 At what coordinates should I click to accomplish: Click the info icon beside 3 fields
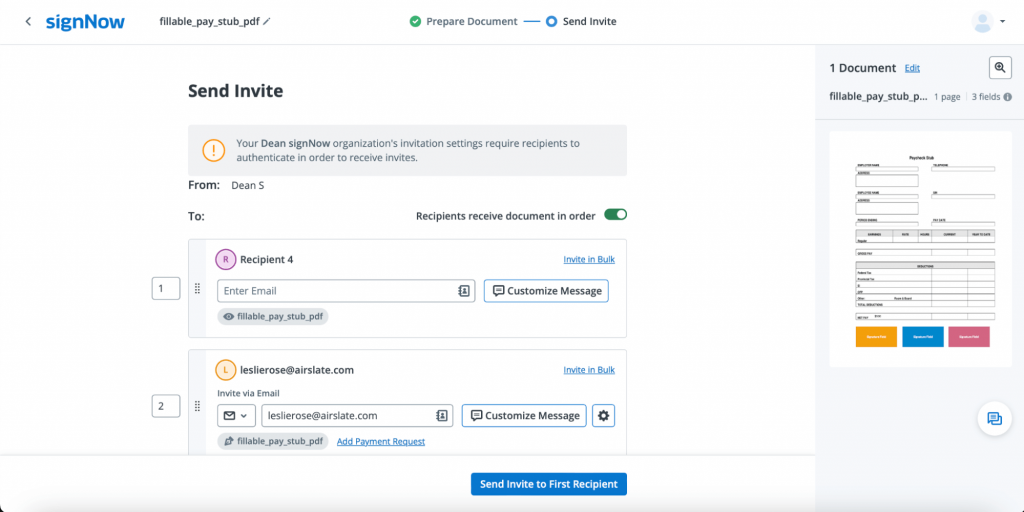coord(1007,97)
